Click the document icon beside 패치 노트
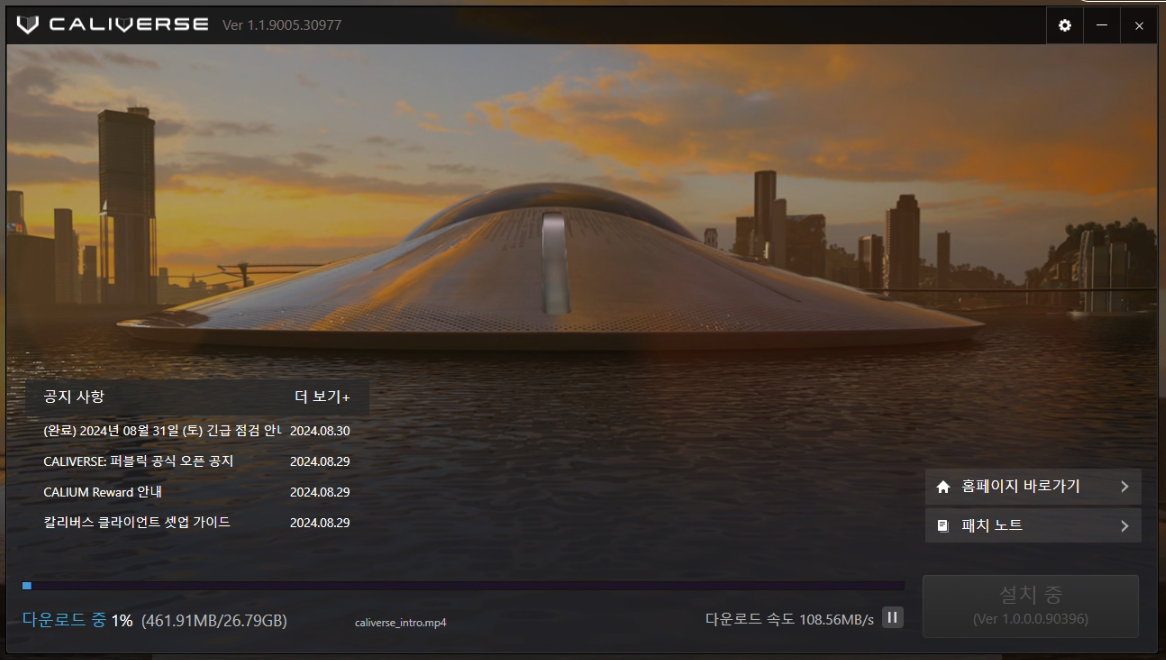1166x660 pixels. coord(943,526)
